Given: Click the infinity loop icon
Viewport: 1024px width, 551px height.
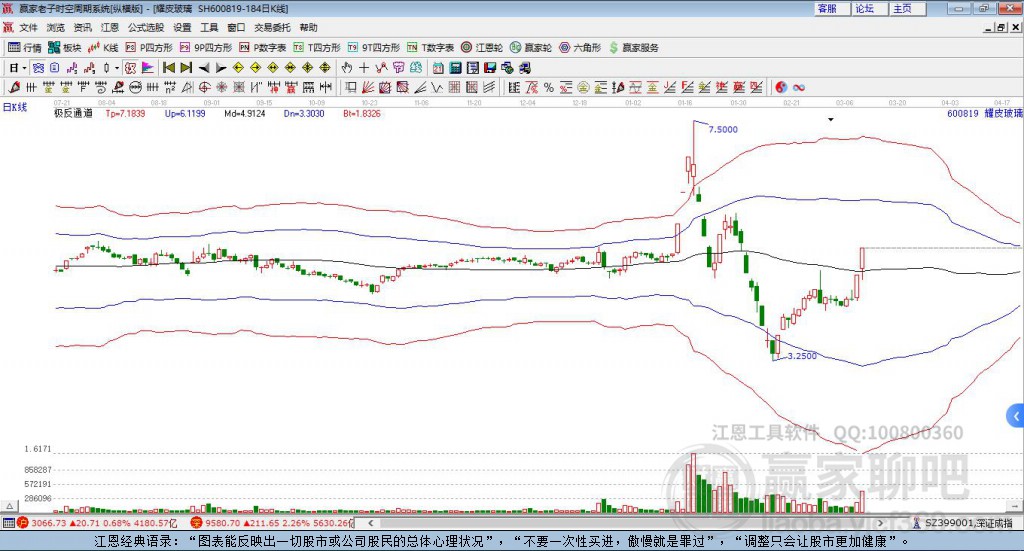Looking at the screenshot, I should point(799,87).
